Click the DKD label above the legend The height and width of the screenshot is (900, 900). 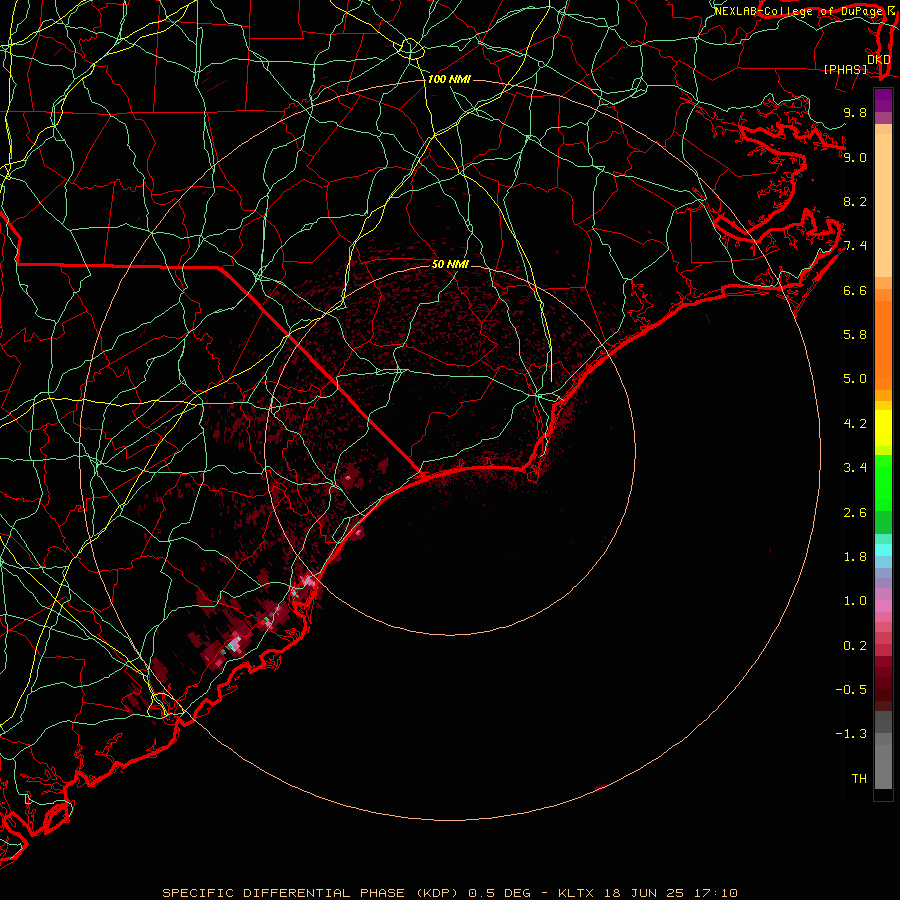(x=879, y=59)
